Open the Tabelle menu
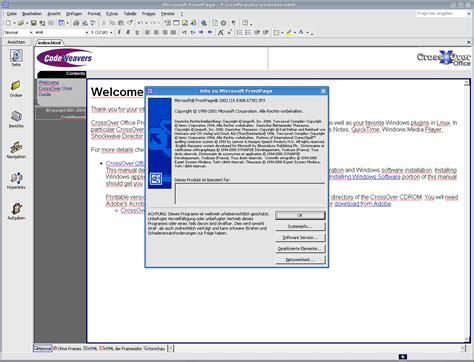 tap(130, 14)
